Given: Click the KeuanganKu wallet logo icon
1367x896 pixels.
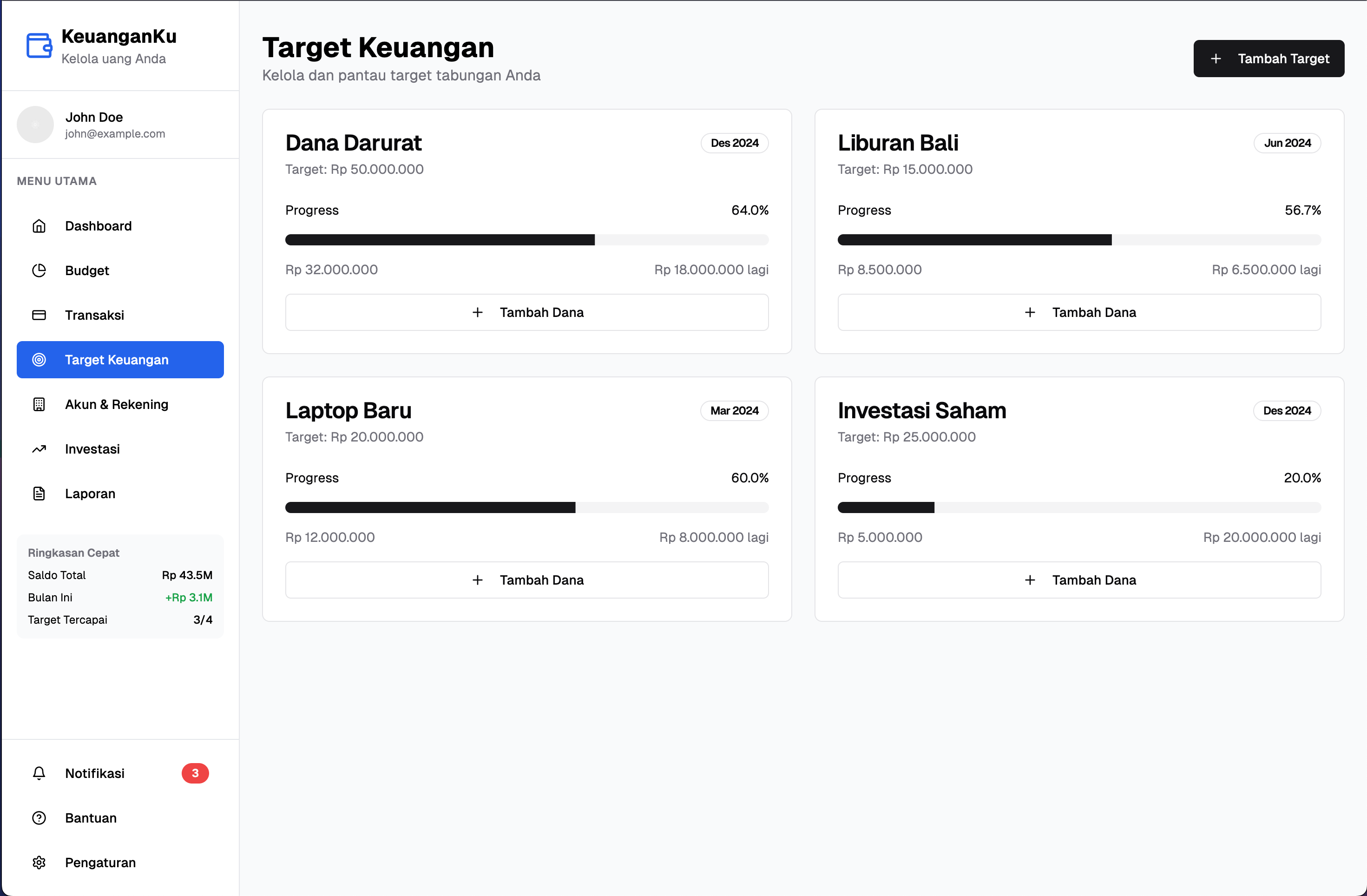Looking at the screenshot, I should click(39, 46).
